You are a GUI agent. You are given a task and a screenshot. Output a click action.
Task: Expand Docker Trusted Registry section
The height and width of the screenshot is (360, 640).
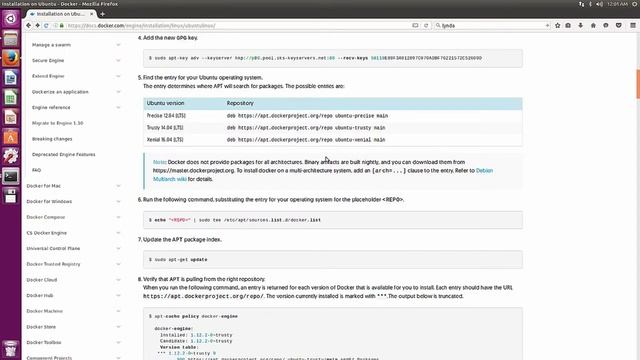pos(118,264)
